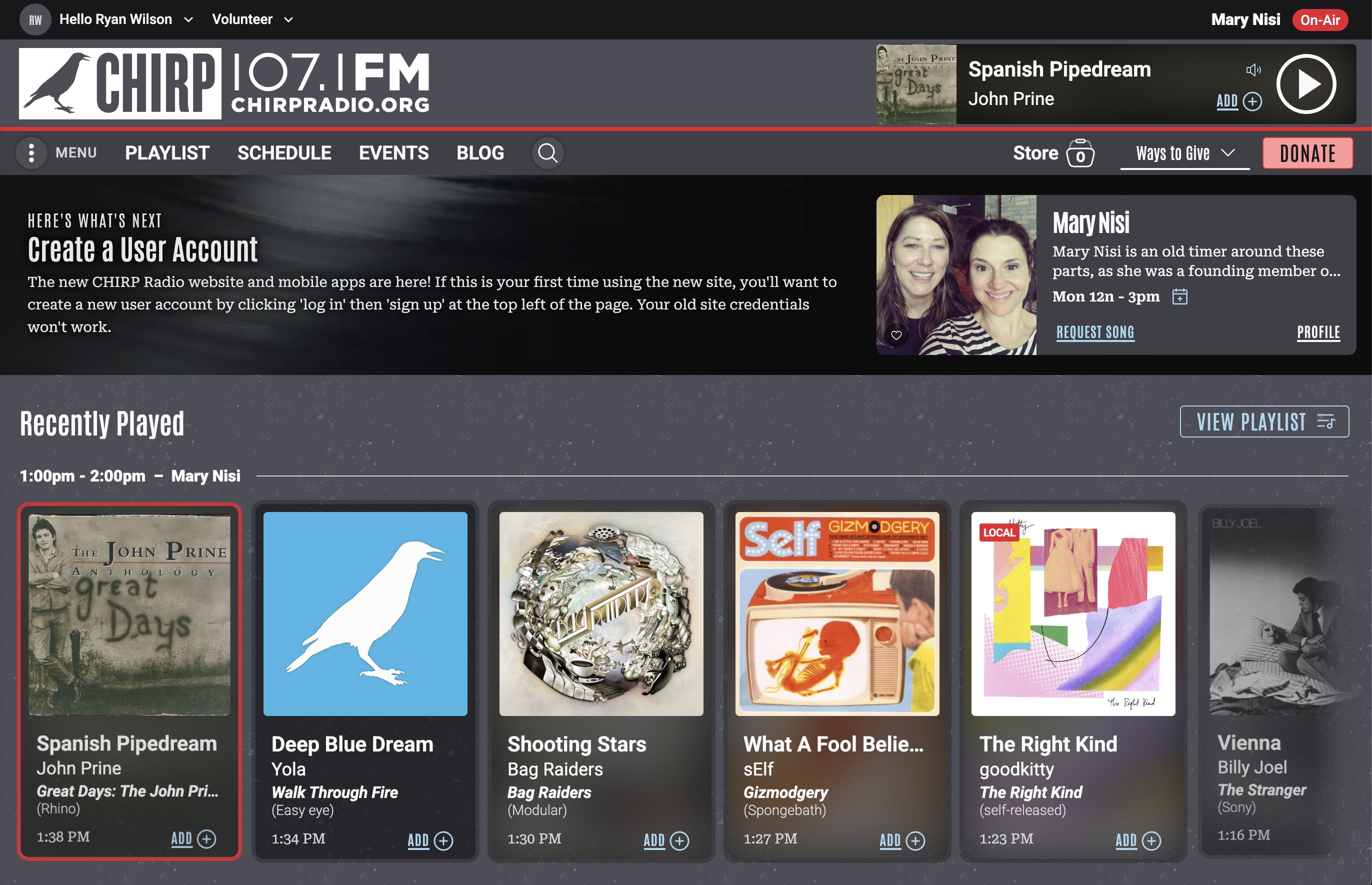Click the Deep Blue Dream song title

pyautogui.click(x=352, y=744)
